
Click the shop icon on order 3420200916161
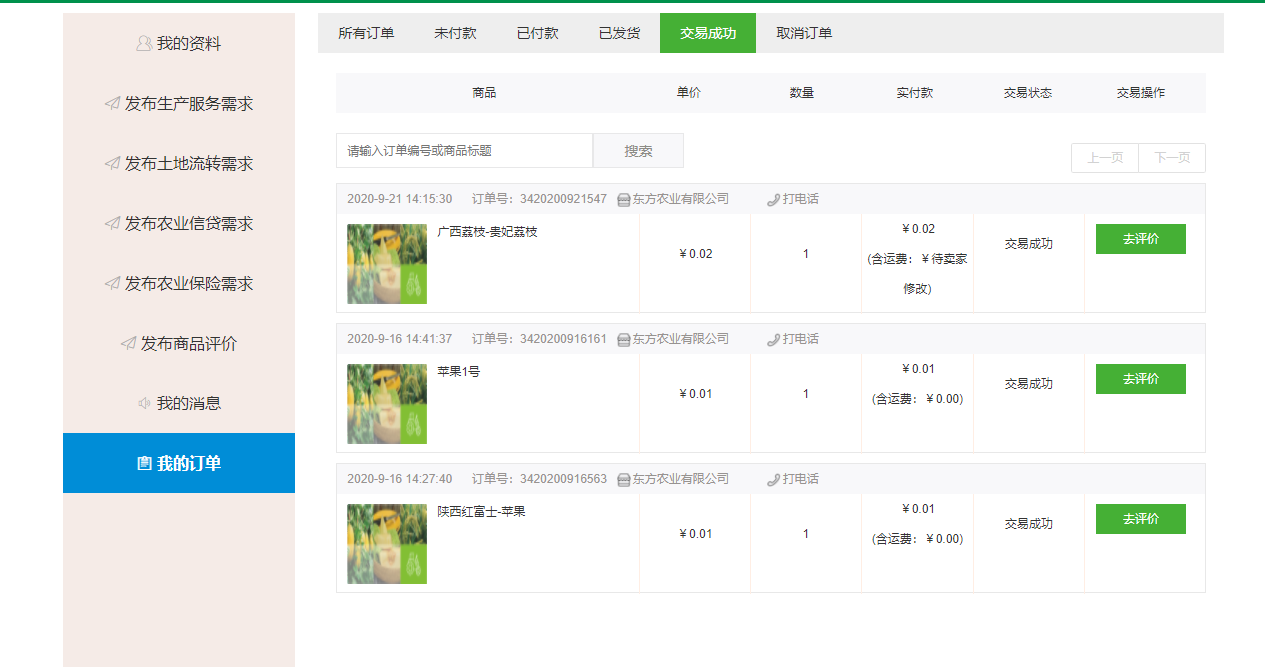[624, 339]
